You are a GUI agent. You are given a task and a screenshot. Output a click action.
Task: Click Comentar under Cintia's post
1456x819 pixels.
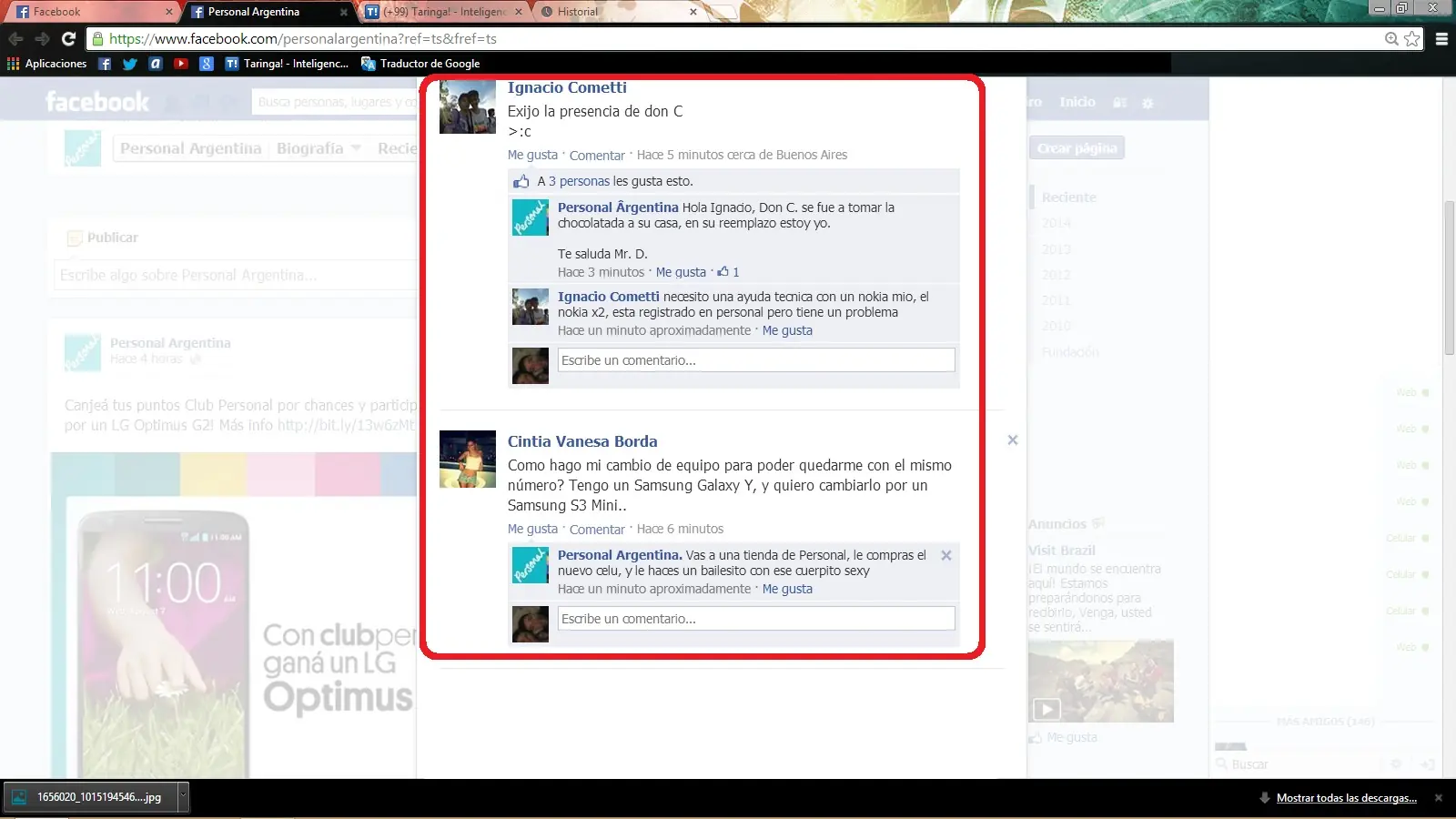coord(597,530)
